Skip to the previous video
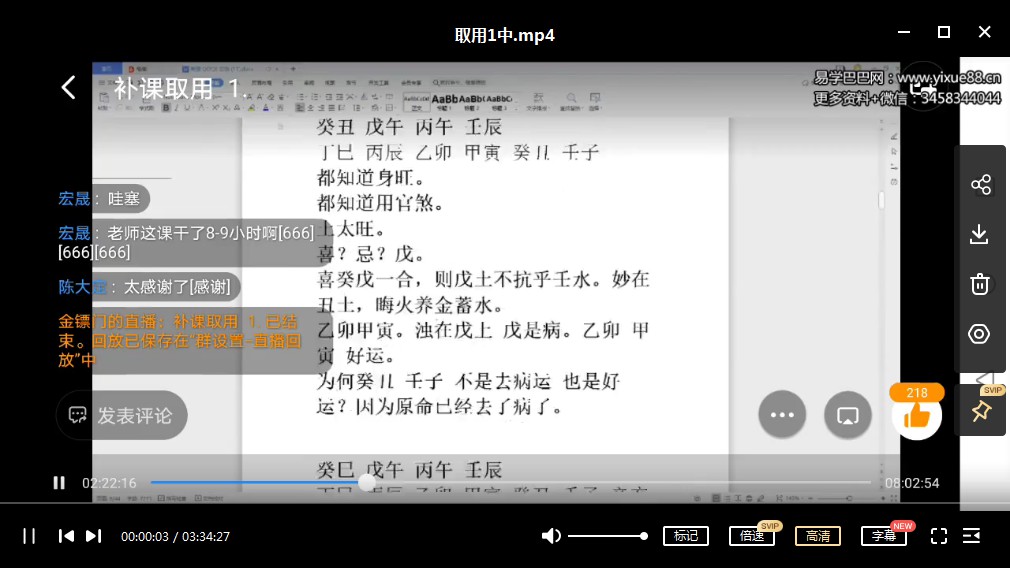The height and width of the screenshot is (568, 1010). coord(66,536)
